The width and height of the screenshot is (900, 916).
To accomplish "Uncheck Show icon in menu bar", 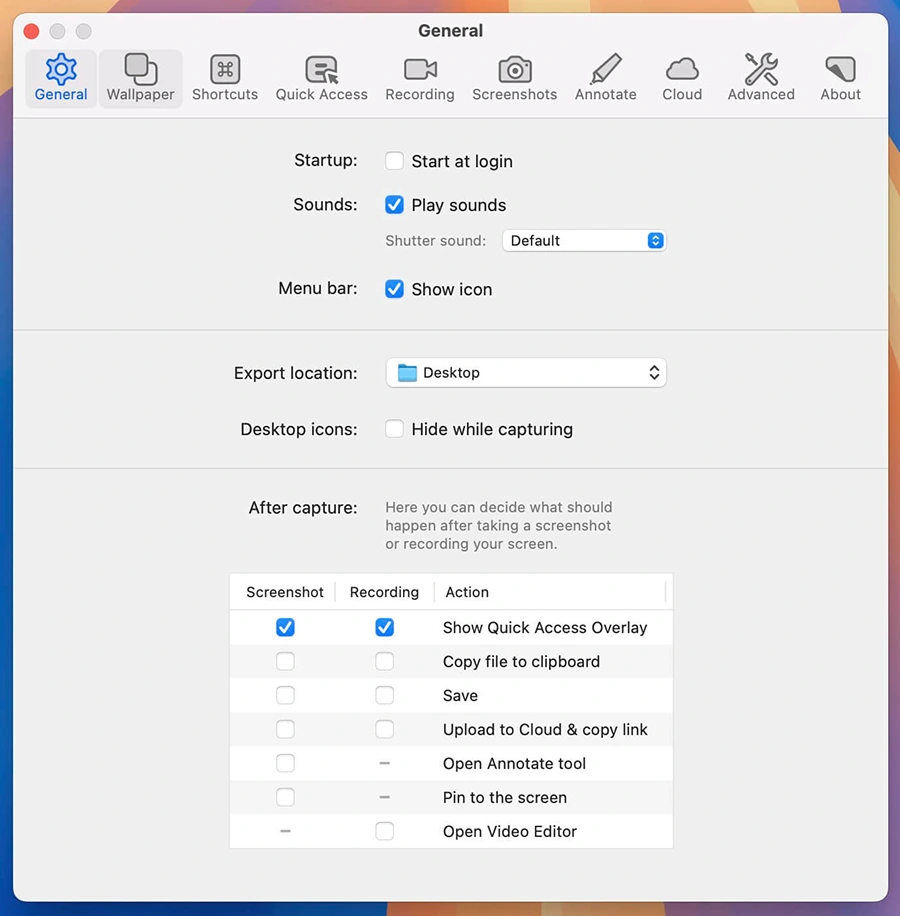I will 395,289.
